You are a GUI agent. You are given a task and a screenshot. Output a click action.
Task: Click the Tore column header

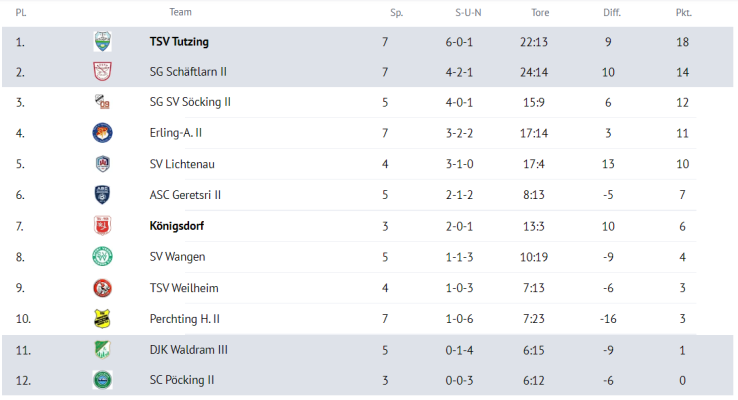tap(540, 13)
